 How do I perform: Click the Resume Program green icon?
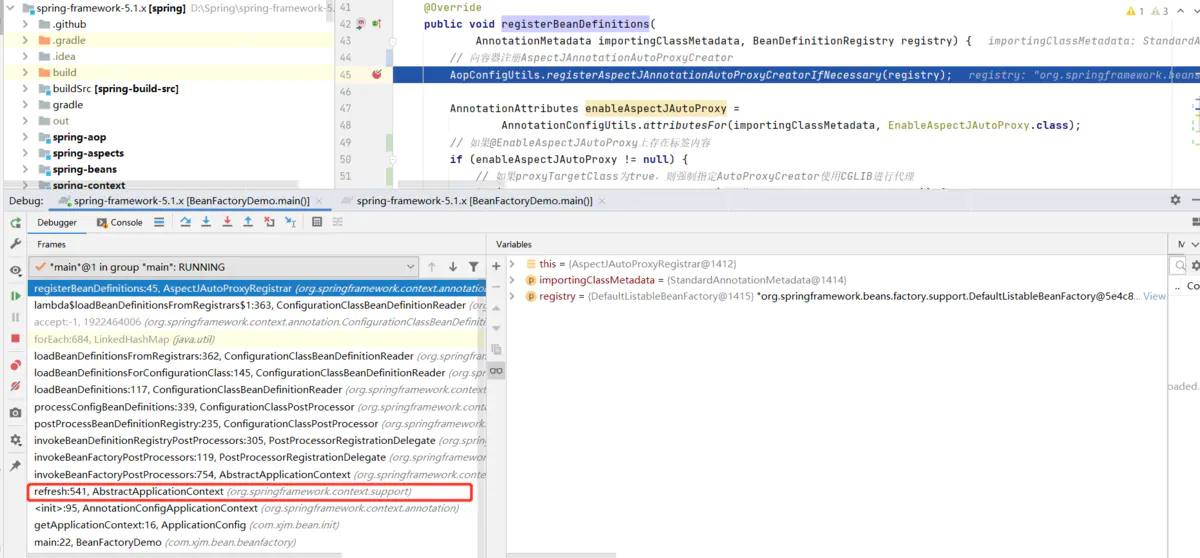15,296
